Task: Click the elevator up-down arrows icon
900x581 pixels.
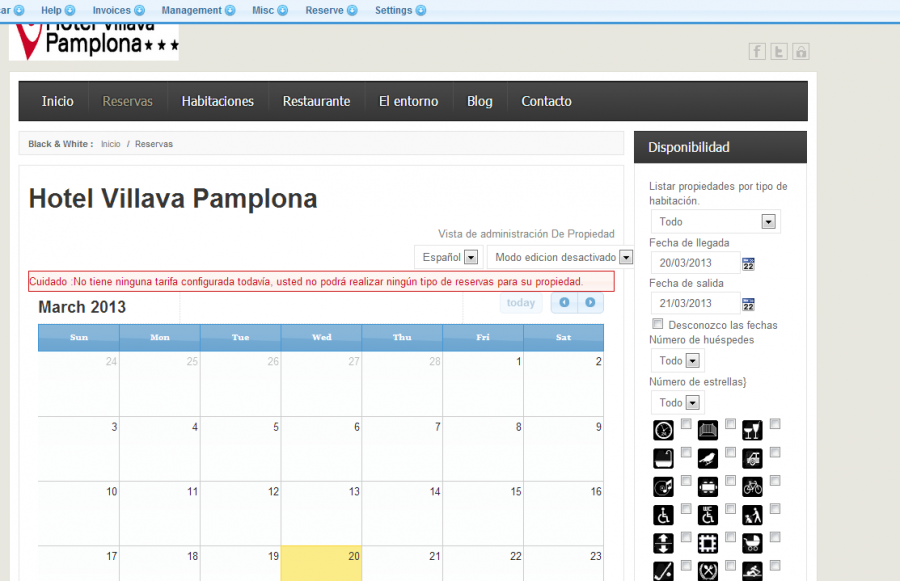Action: (663, 543)
